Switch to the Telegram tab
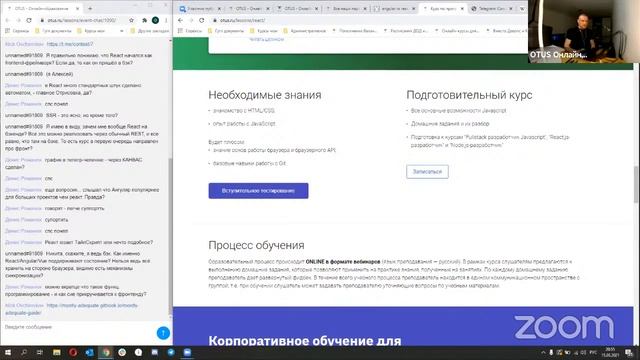Viewport: 640px width, 360px height. [x=491, y=8]
